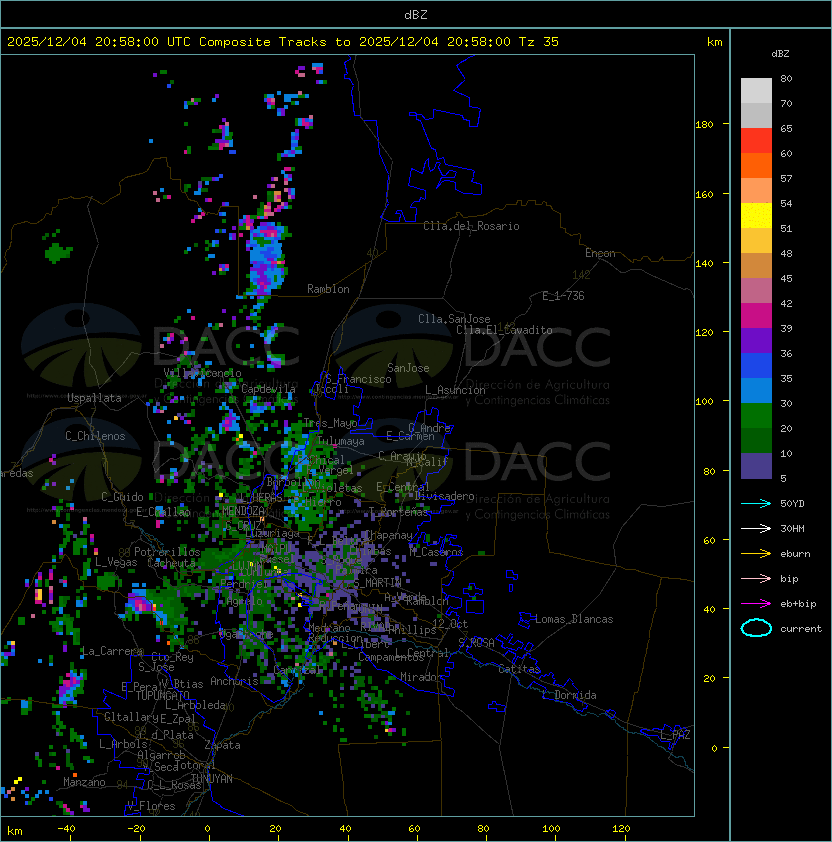Click the 'S_ROSA' map label
832x842 pixels.
(476, 643)
